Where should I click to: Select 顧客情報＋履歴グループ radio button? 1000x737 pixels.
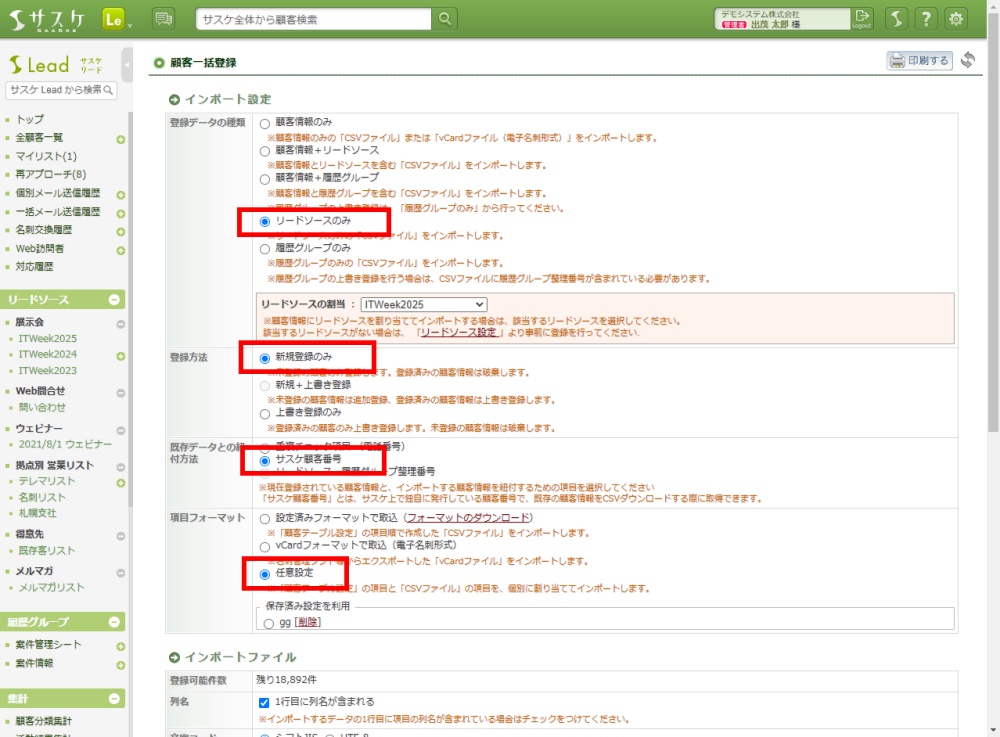265,179
